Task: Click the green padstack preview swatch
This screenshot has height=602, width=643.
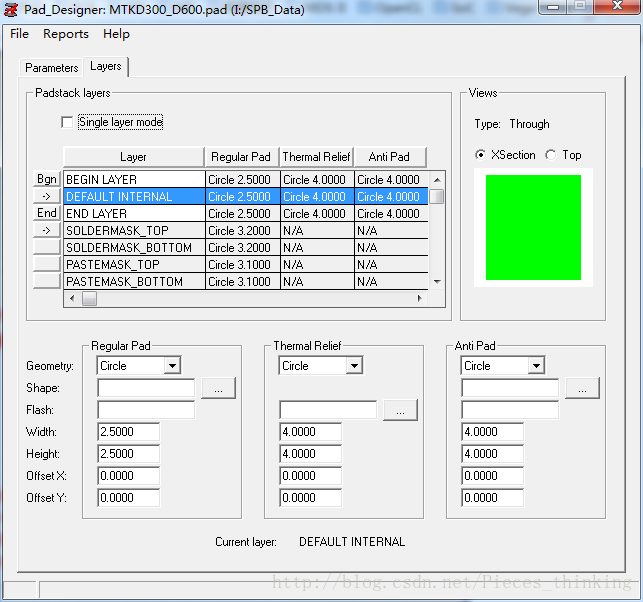Action: point(532,227)
